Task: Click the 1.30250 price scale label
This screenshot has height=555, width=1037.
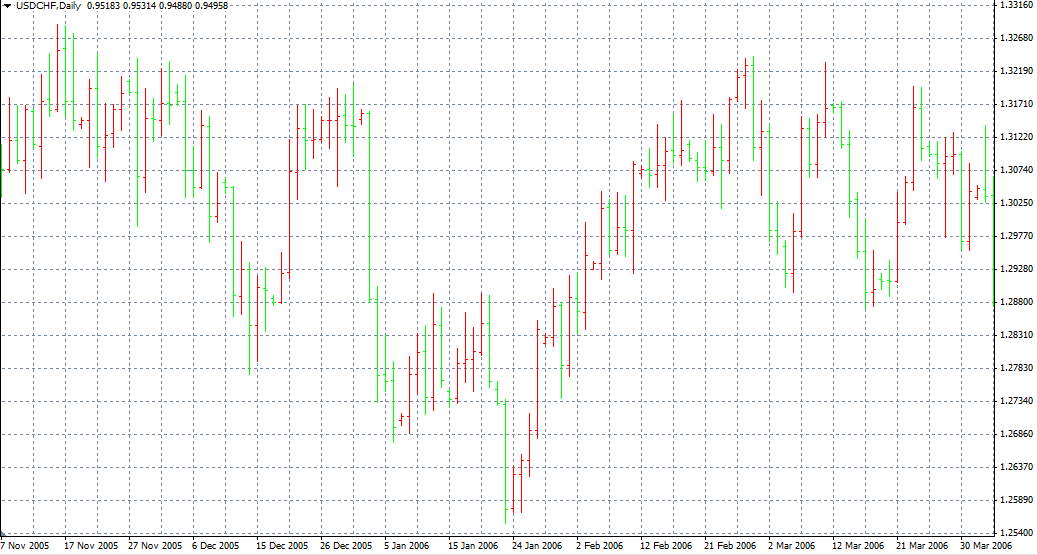Action: (x=1016, y=203)
